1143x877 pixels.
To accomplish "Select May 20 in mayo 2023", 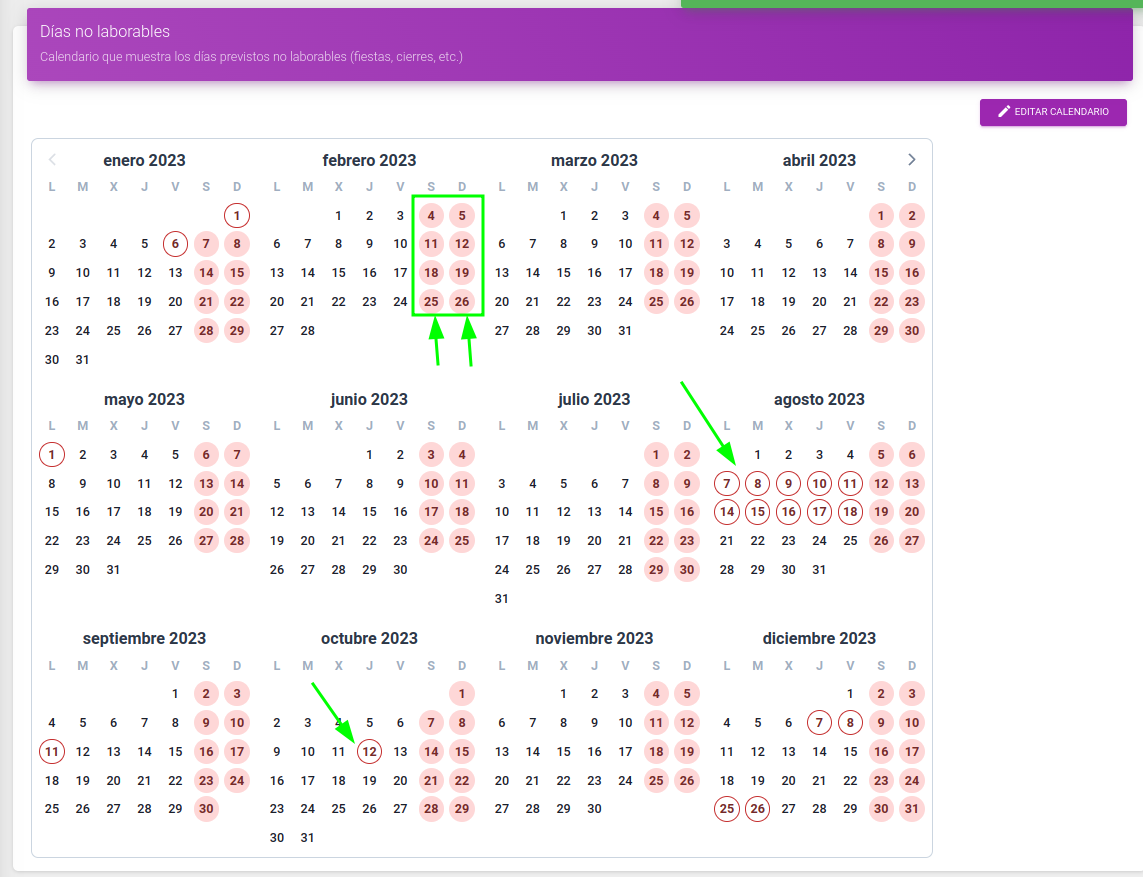I will pos(206,512).
